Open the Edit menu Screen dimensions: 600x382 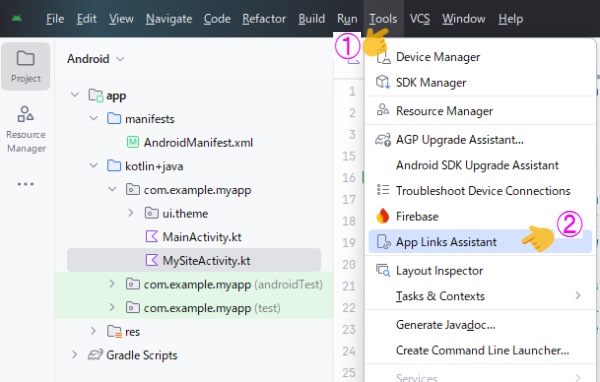click(86, 19)
